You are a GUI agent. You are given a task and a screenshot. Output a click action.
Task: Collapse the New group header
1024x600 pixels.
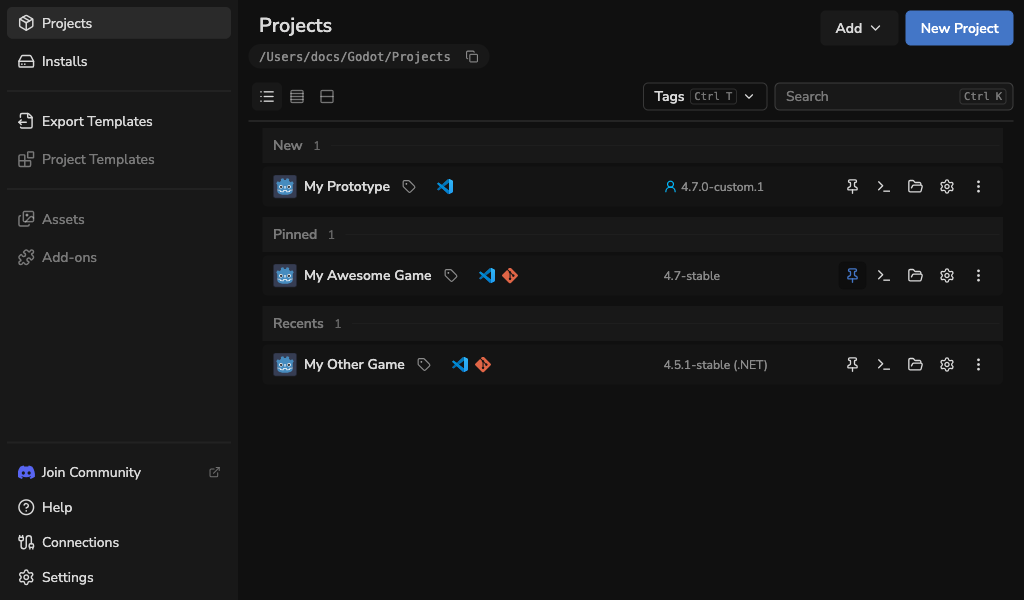pos(632,146)
